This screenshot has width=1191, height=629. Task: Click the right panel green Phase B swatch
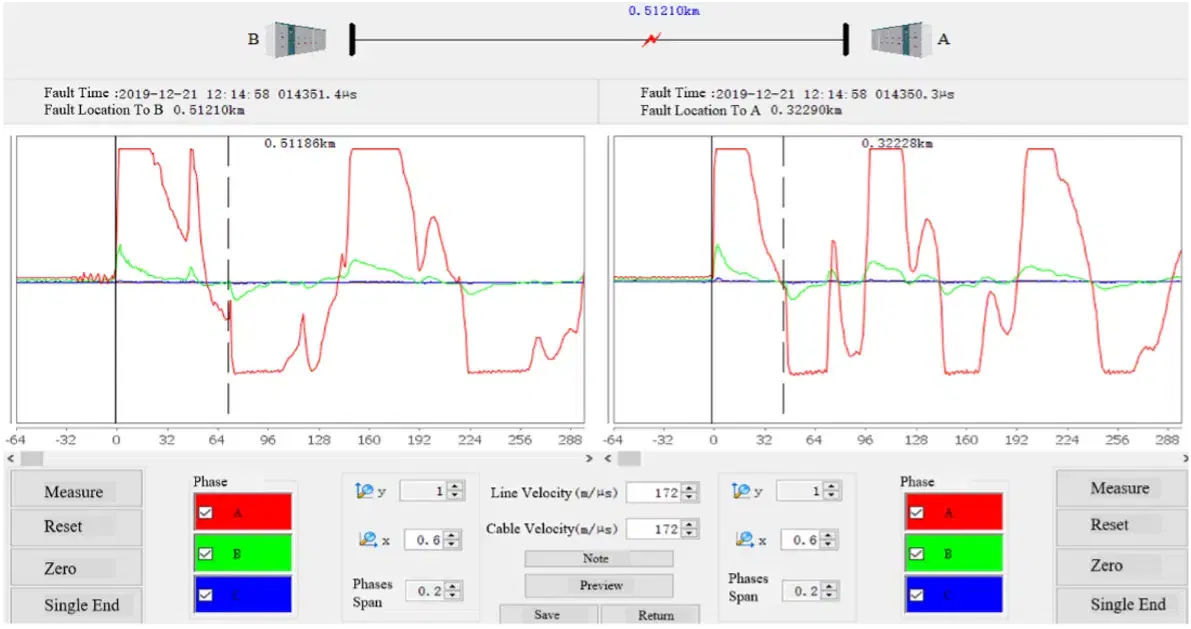953,554
